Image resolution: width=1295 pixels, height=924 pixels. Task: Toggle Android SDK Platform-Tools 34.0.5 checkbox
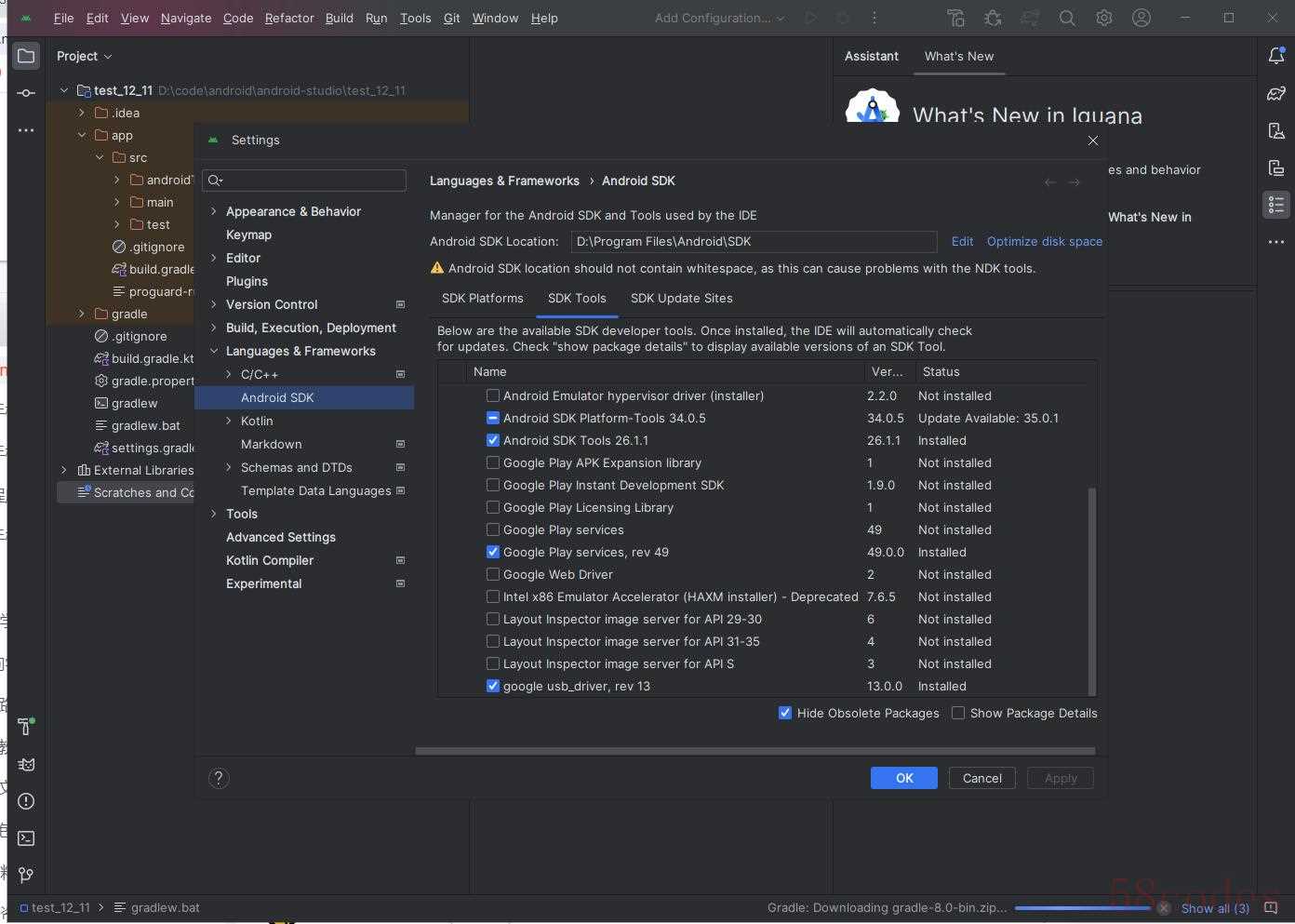click(x=493, y=418)
